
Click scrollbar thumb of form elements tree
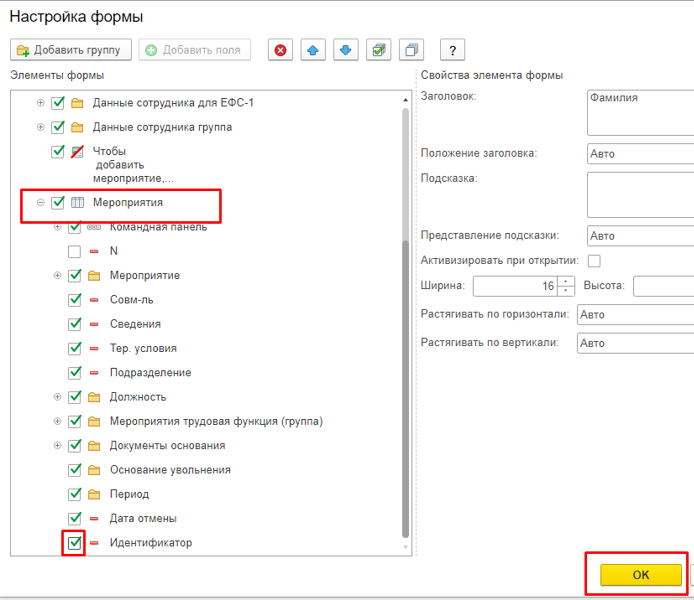point(405,389)
